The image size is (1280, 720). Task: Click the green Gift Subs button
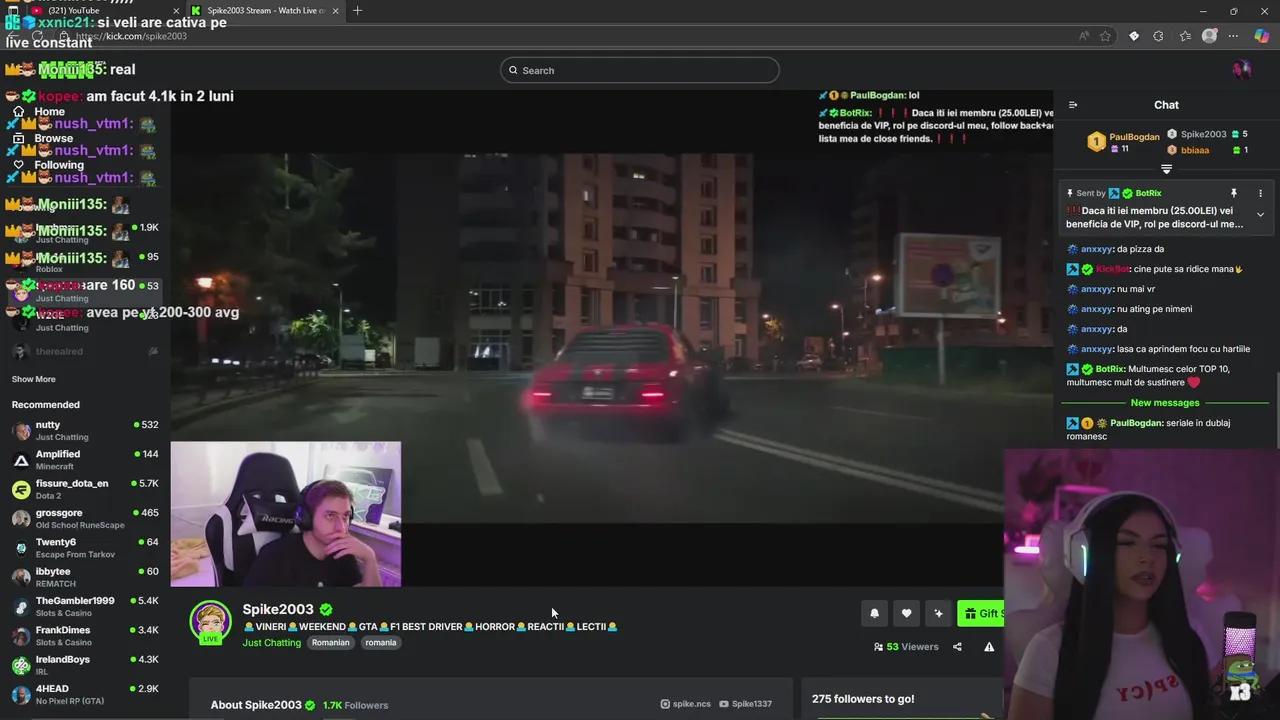(981, 614)
